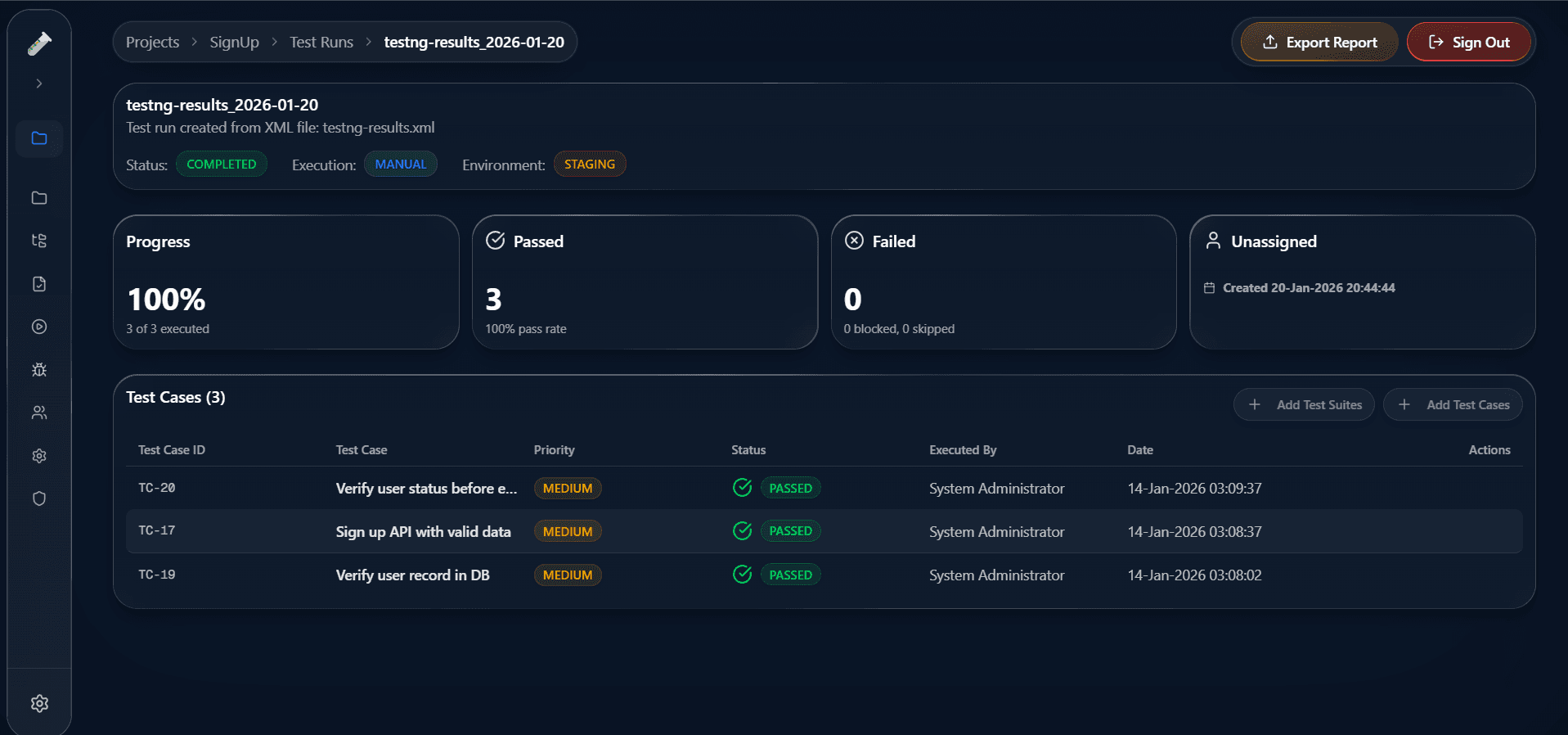Click the STAGING environment badge

(x=590, y=164)
